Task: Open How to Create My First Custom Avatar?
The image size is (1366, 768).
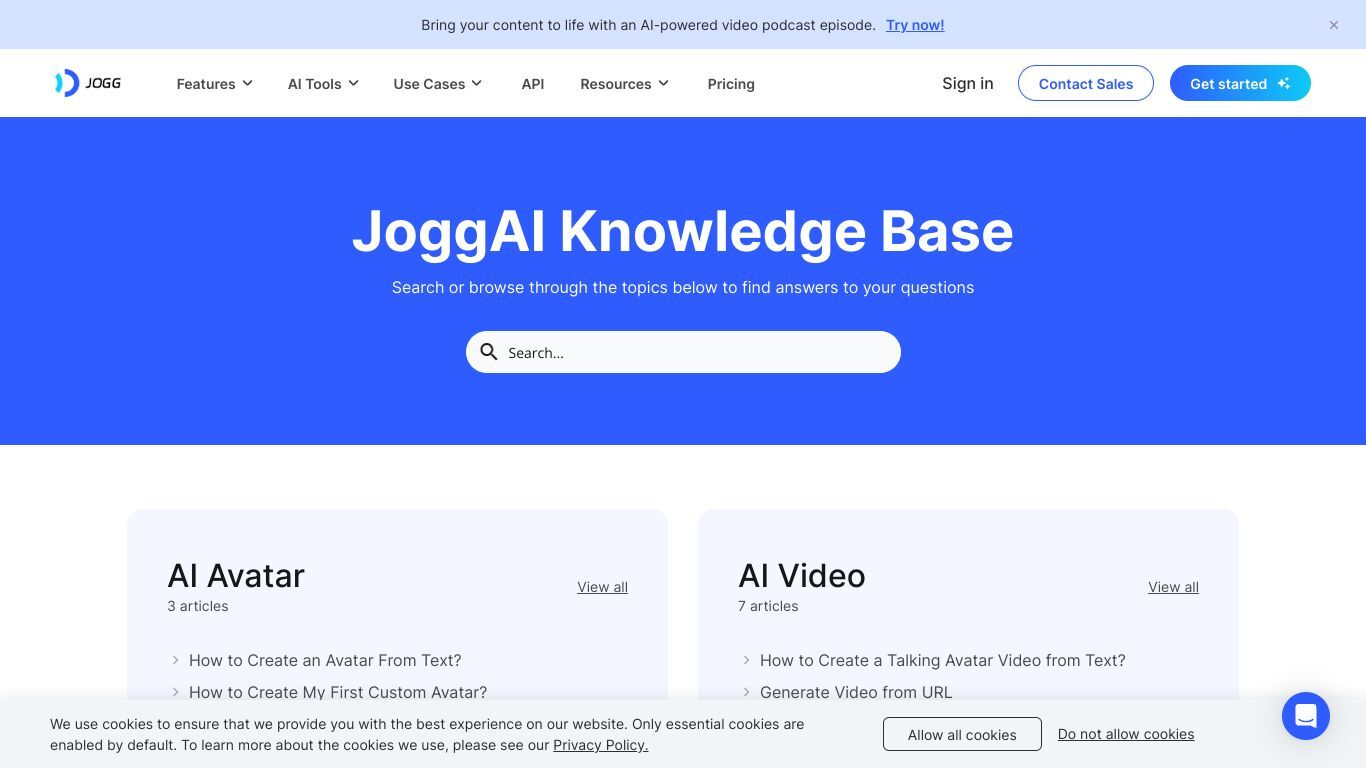Action: tap(338, 692)
